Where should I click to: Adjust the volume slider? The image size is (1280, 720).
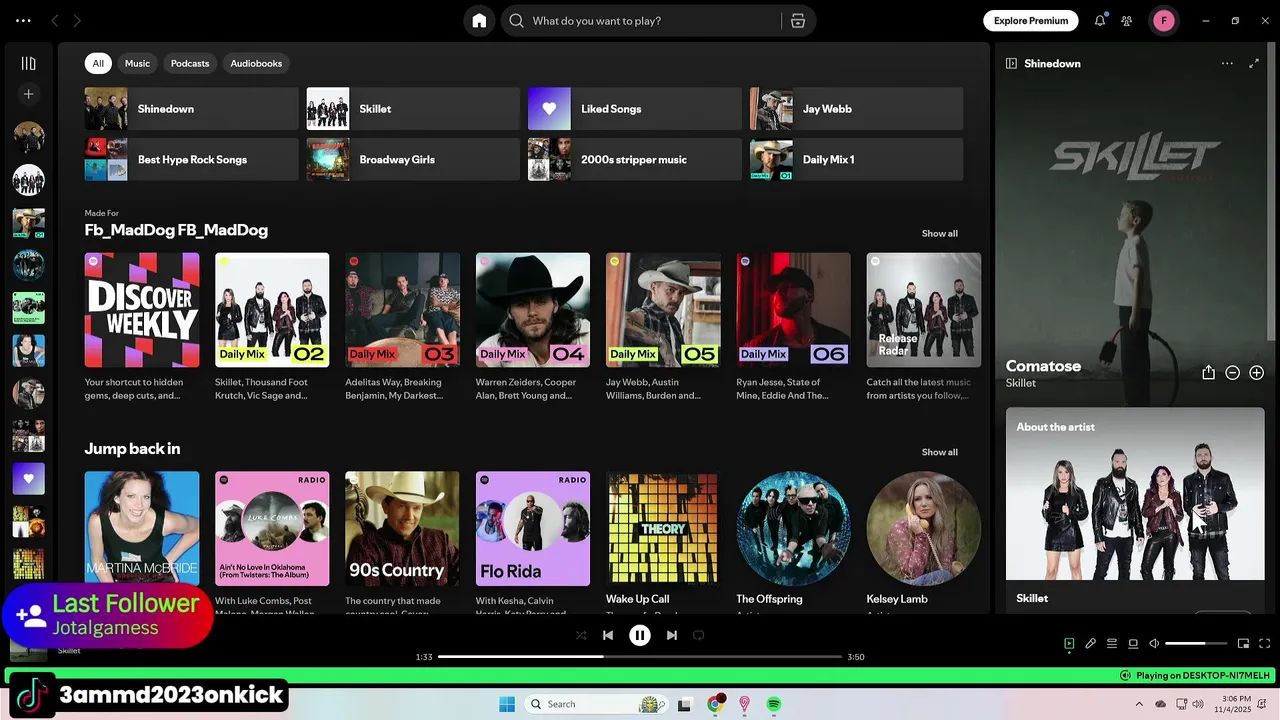point(1196,644)
